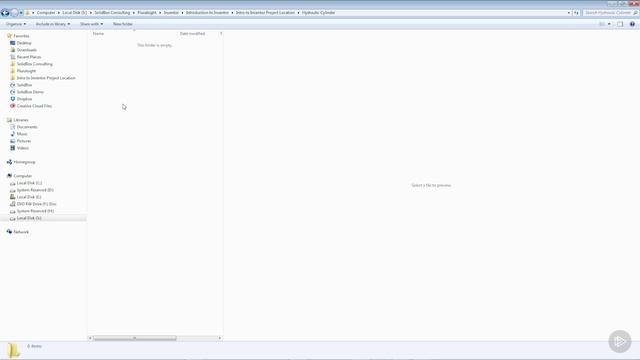Expand the arrow after Pluralsight in breadcrumb

point(160,13)
